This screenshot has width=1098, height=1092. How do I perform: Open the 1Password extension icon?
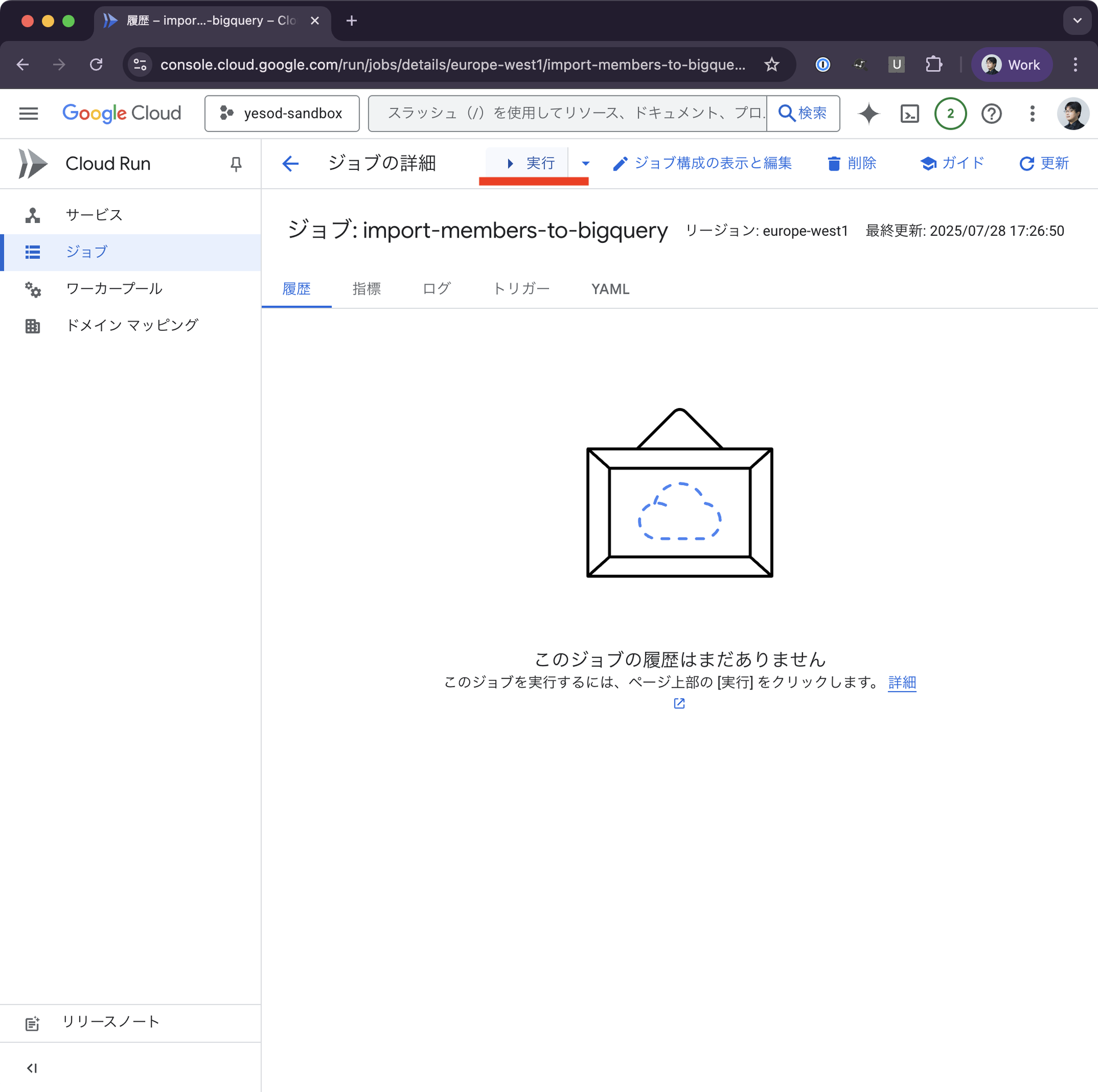pyautogui.click(x=822, y=65)
